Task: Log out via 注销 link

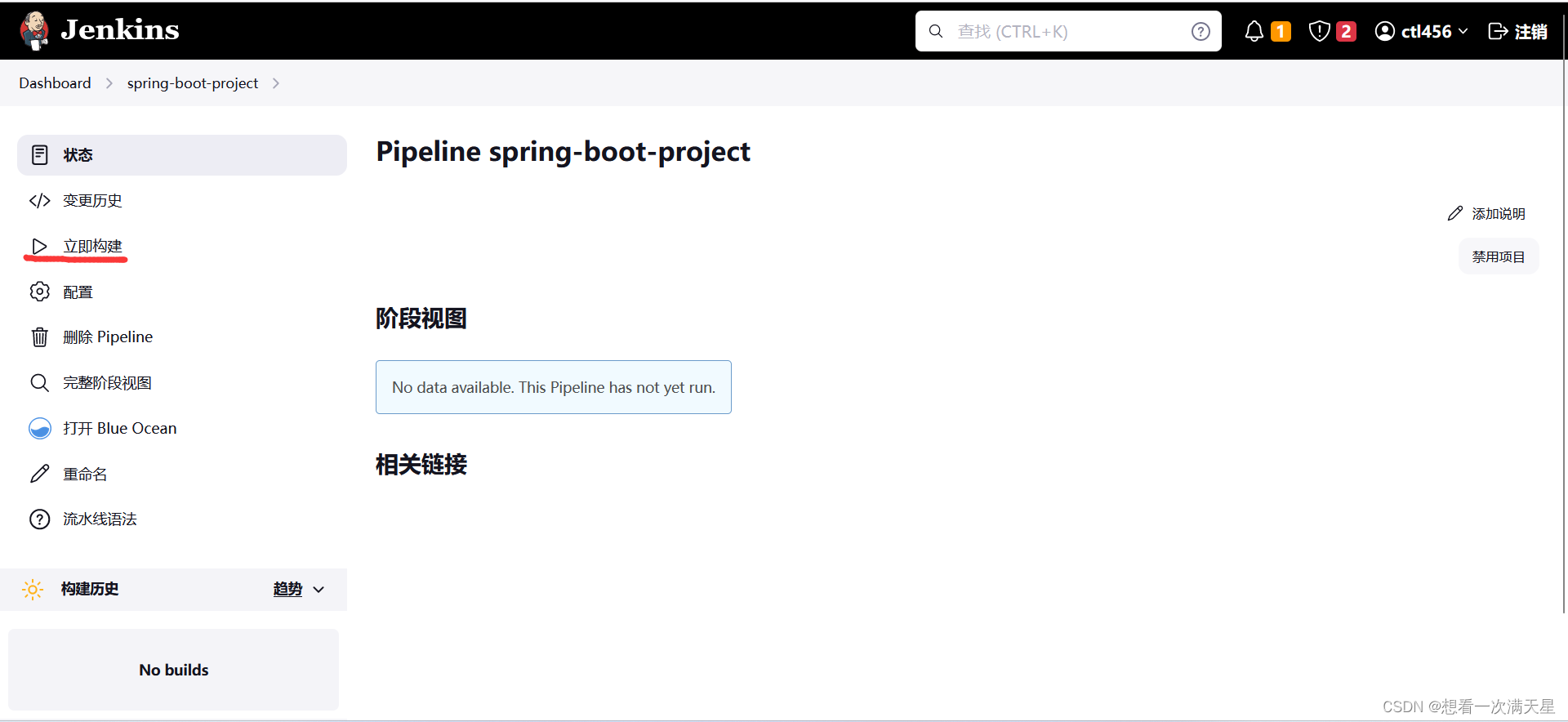Action: [1530, 31]
